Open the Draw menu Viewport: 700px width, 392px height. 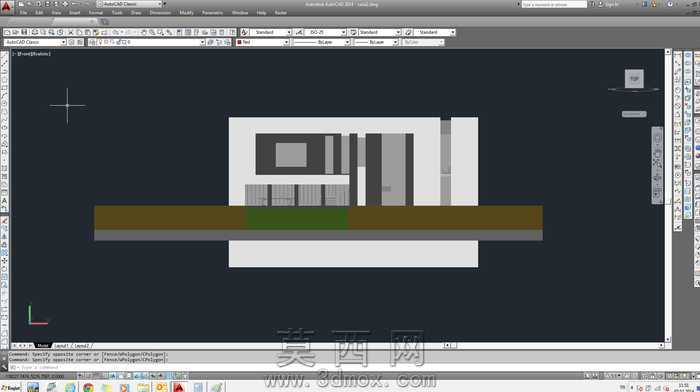136,13
